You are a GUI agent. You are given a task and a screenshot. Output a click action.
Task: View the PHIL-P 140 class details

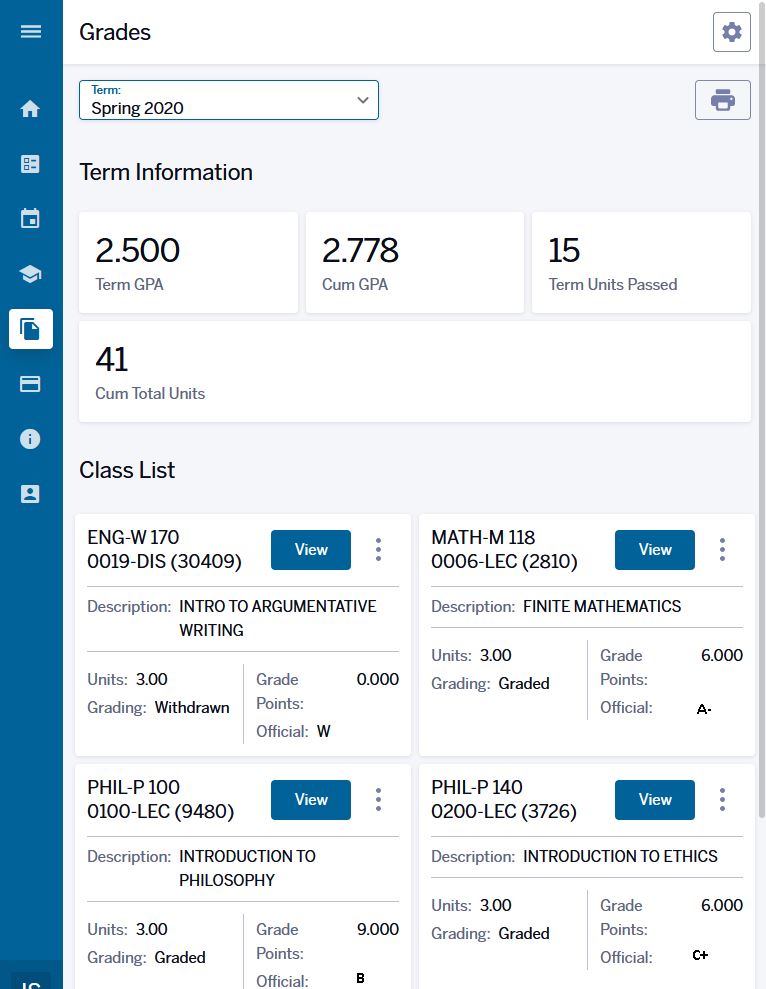(x=655, y=799)
